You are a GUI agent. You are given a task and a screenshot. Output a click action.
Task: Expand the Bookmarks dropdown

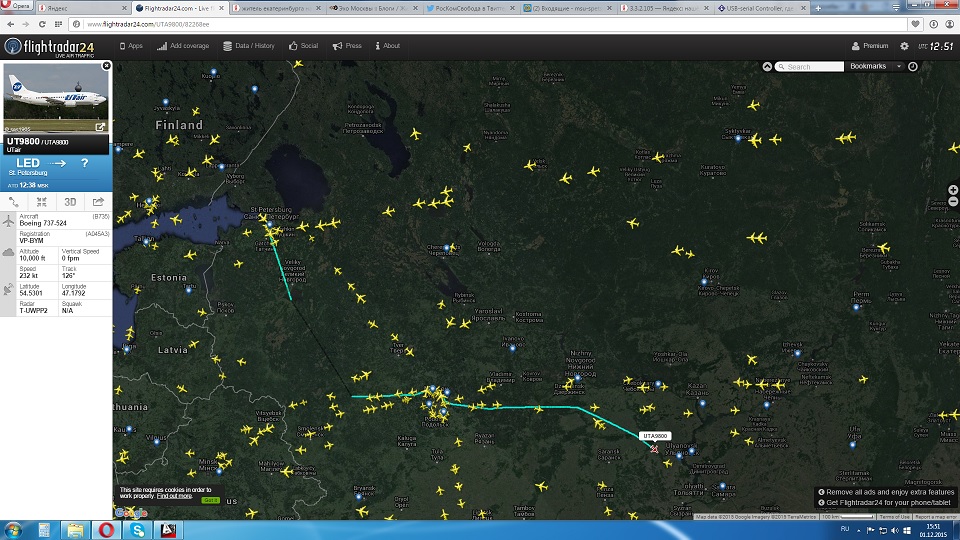[898, 67]
